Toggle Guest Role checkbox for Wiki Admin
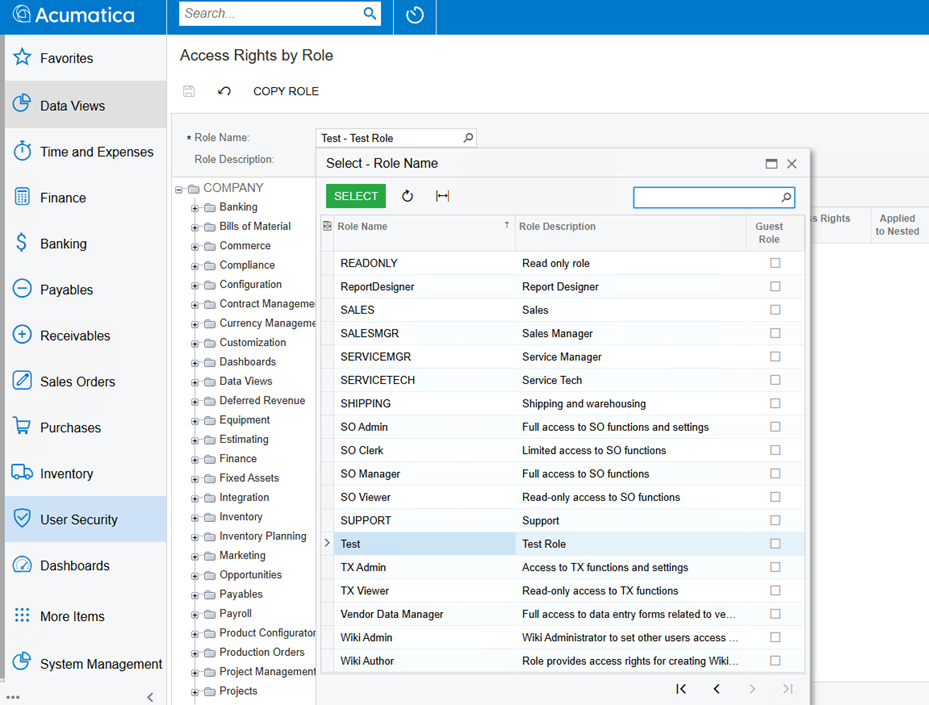This screenshot has height=705, width=929. pyautogui.click(x=775, y=637)
